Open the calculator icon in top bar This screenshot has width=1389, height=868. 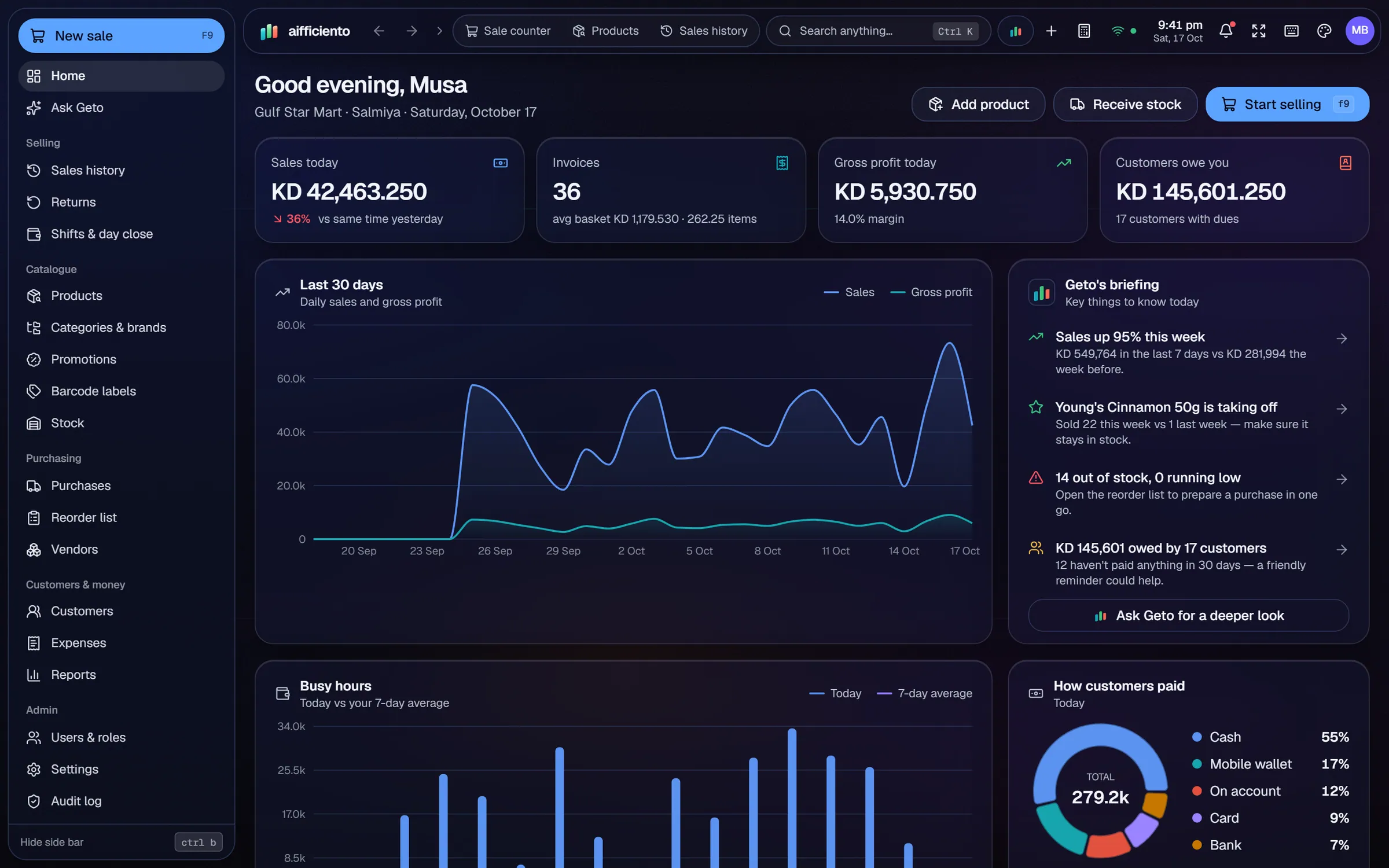tap(1084, 31)
